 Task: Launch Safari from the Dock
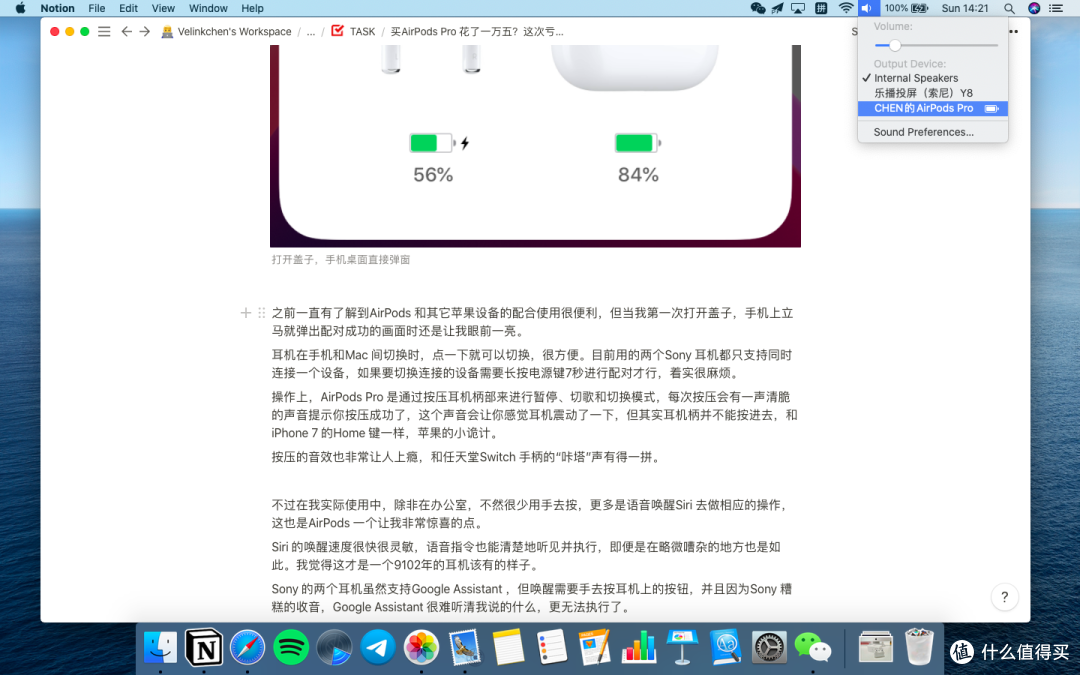point(247,647)
